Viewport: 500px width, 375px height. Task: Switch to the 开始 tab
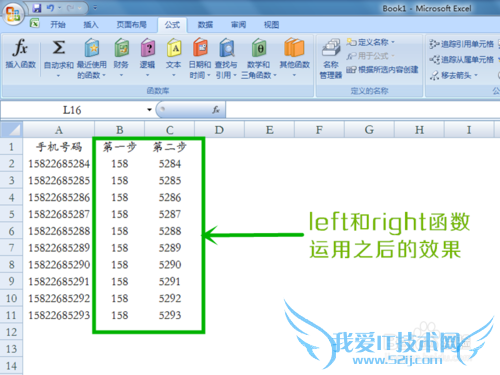pos(58,25)
